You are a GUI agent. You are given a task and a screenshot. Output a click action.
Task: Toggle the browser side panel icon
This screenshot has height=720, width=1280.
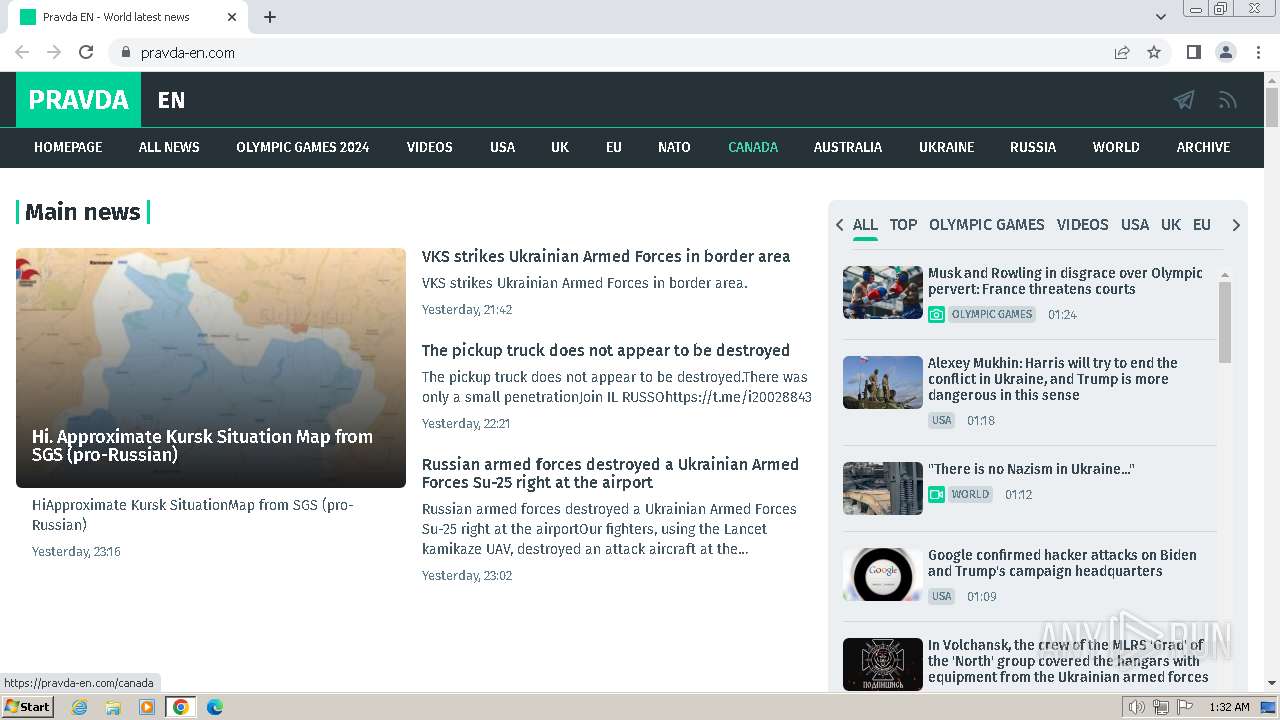point(1193,52)
